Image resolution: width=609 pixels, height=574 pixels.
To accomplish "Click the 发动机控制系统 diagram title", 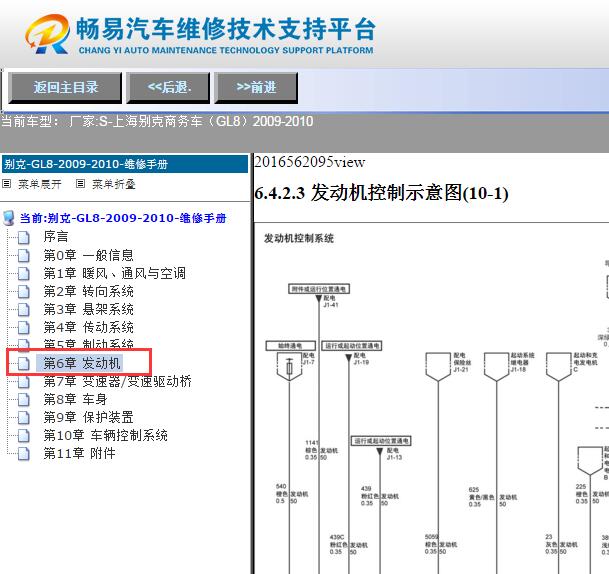I will [x=299, y=238].
